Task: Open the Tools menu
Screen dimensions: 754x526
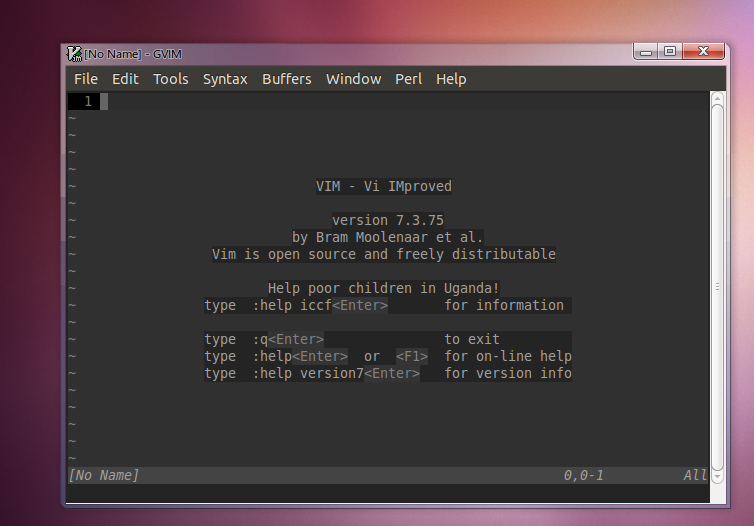Action: (x=170, y=79)
